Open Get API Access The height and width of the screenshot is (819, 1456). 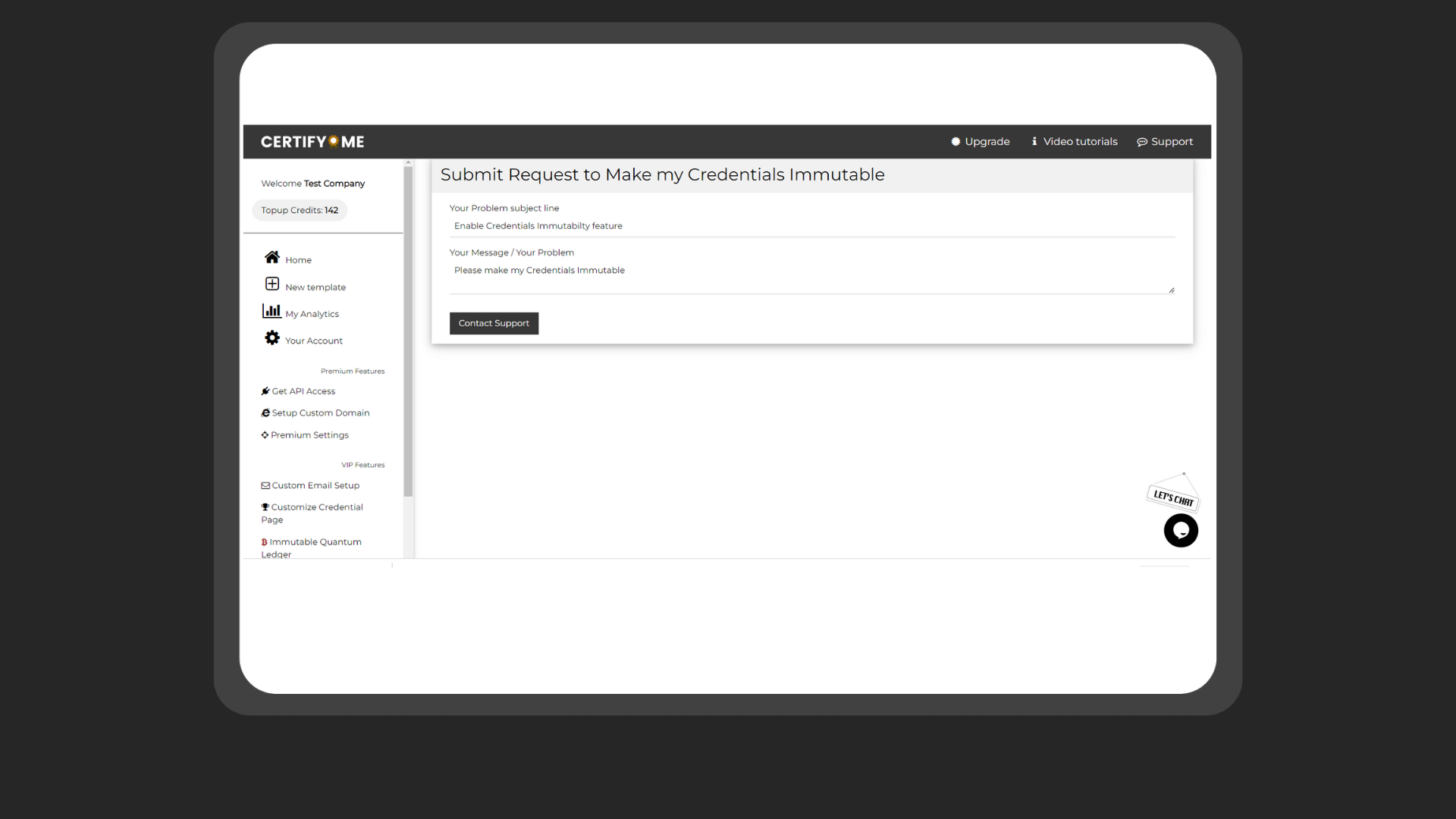[303, 391]
